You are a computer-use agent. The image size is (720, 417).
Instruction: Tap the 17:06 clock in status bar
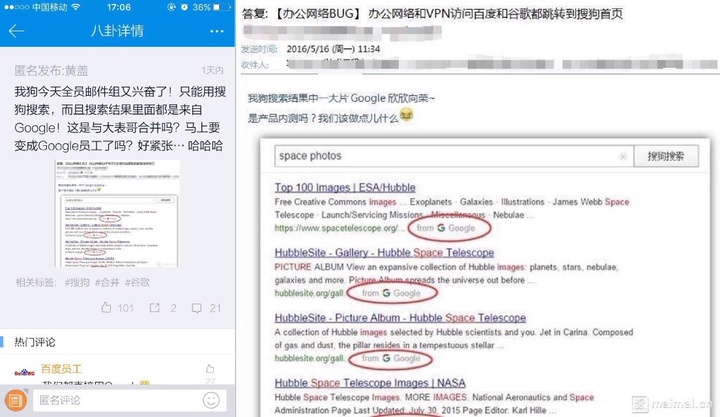click(118, 7)
